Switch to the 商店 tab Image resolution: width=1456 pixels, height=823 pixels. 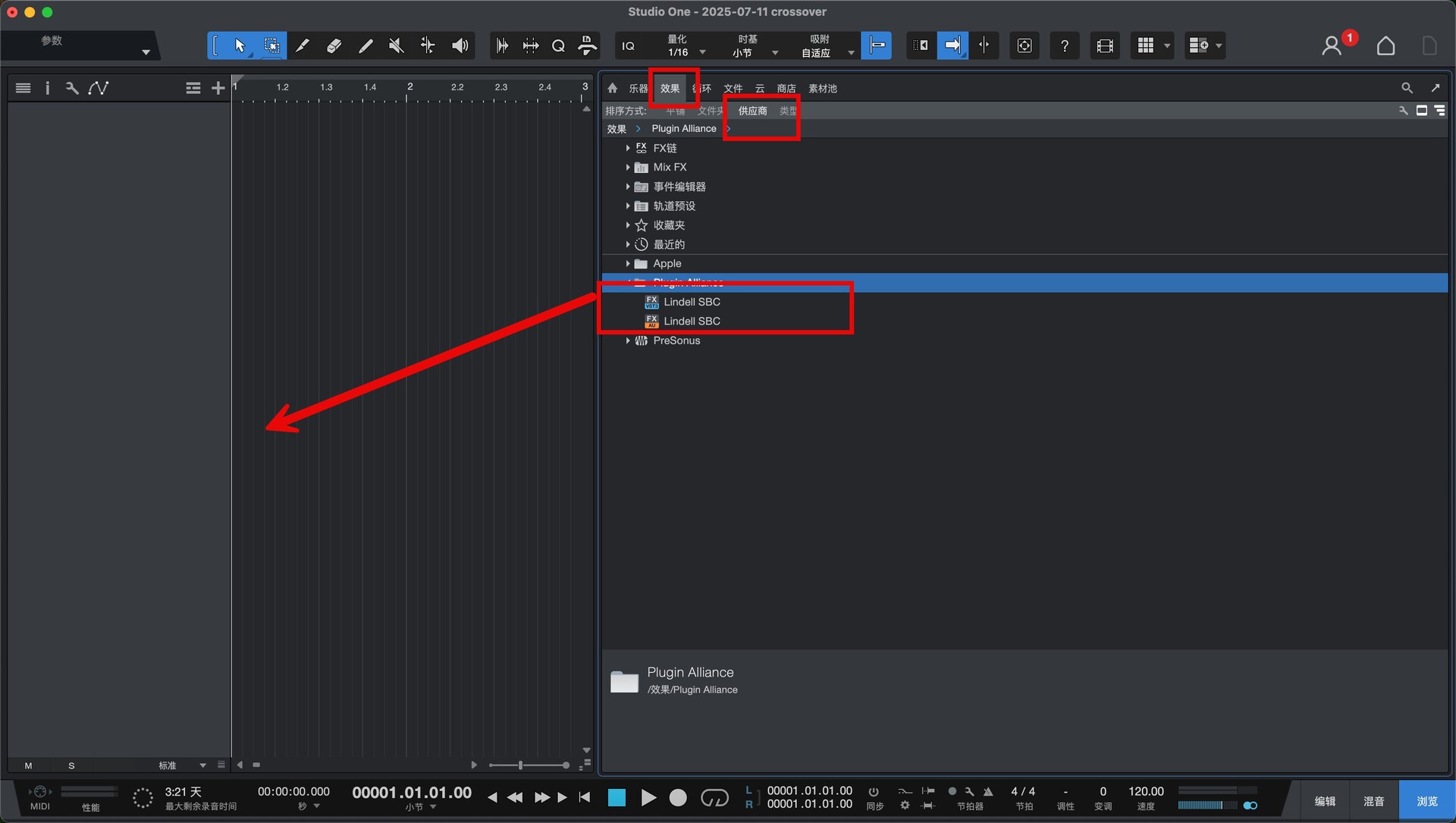point(786,89)
